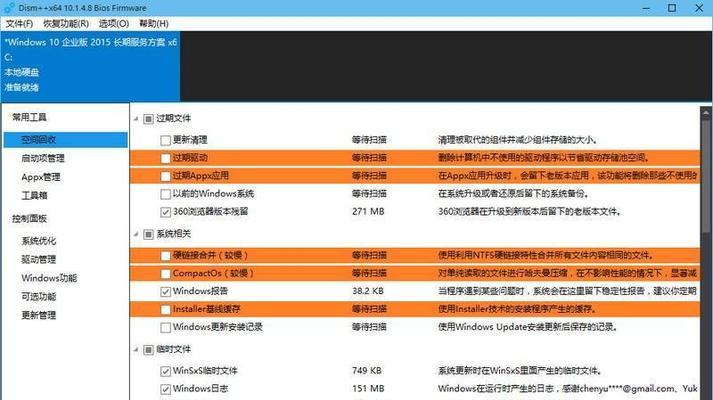The image size is (713, 400).
Task: Select the Windows 10 企业版 system image tile
Action: pos(90,66)
